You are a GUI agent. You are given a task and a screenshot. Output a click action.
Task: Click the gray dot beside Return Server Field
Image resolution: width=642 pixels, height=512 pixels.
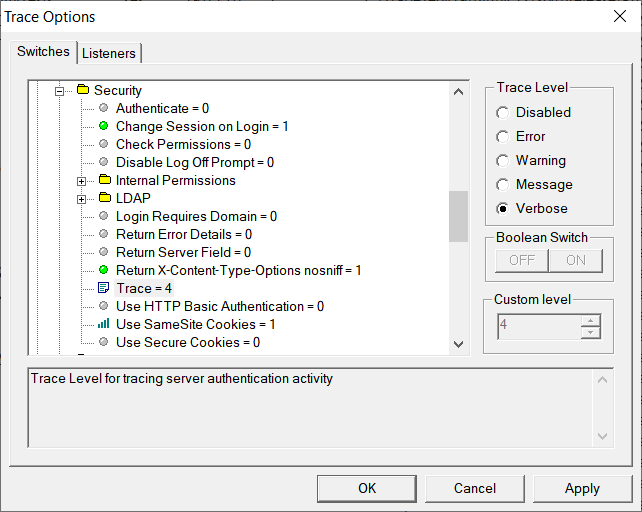(x=104, y=252)
